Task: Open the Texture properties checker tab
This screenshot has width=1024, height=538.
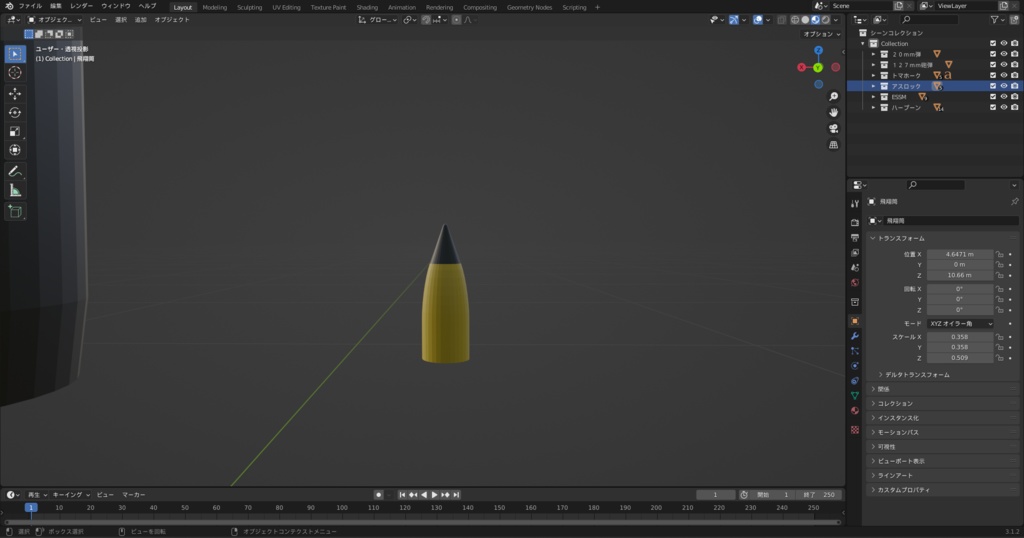Action: pos(855,430)
